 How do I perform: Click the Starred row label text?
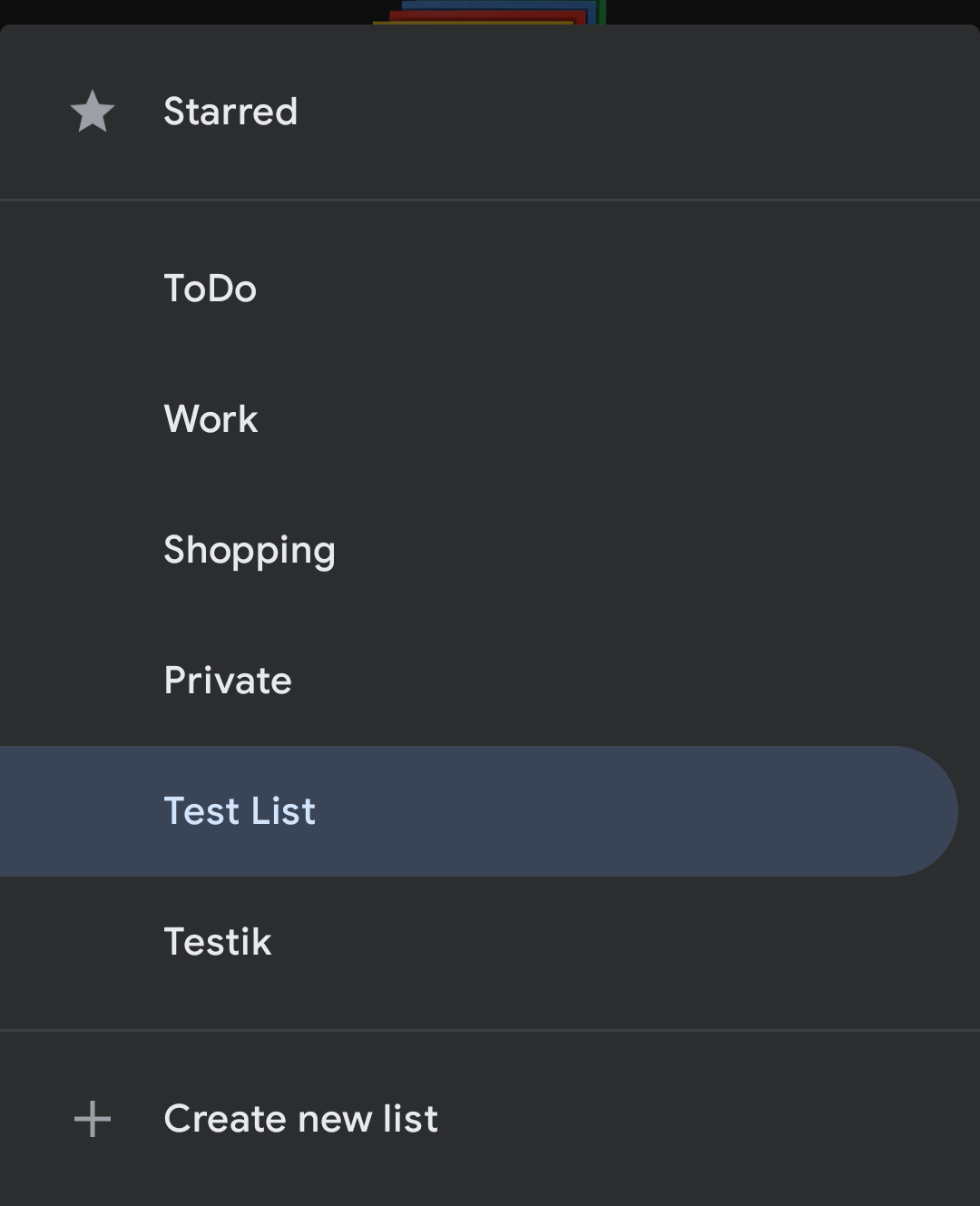tap(230, 113)
